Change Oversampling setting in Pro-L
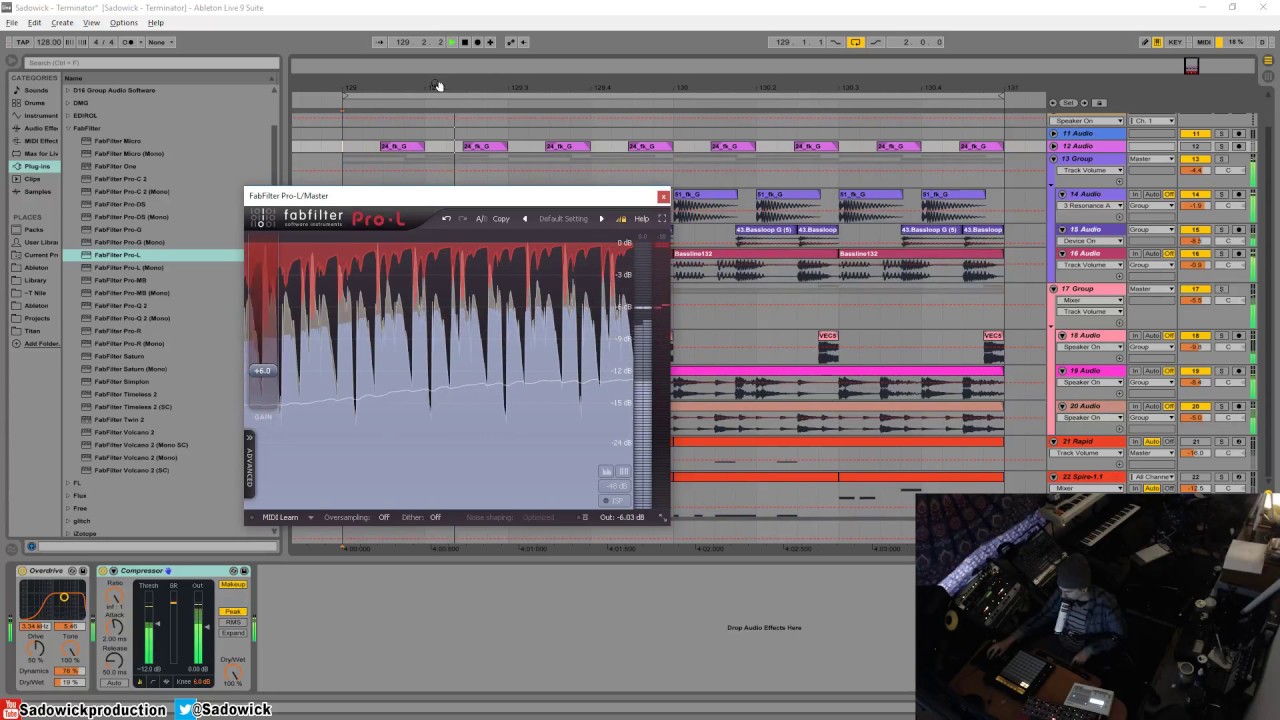Image resolution: width=1280 pixels, height=720 pixels. click(x=383, y=518)
